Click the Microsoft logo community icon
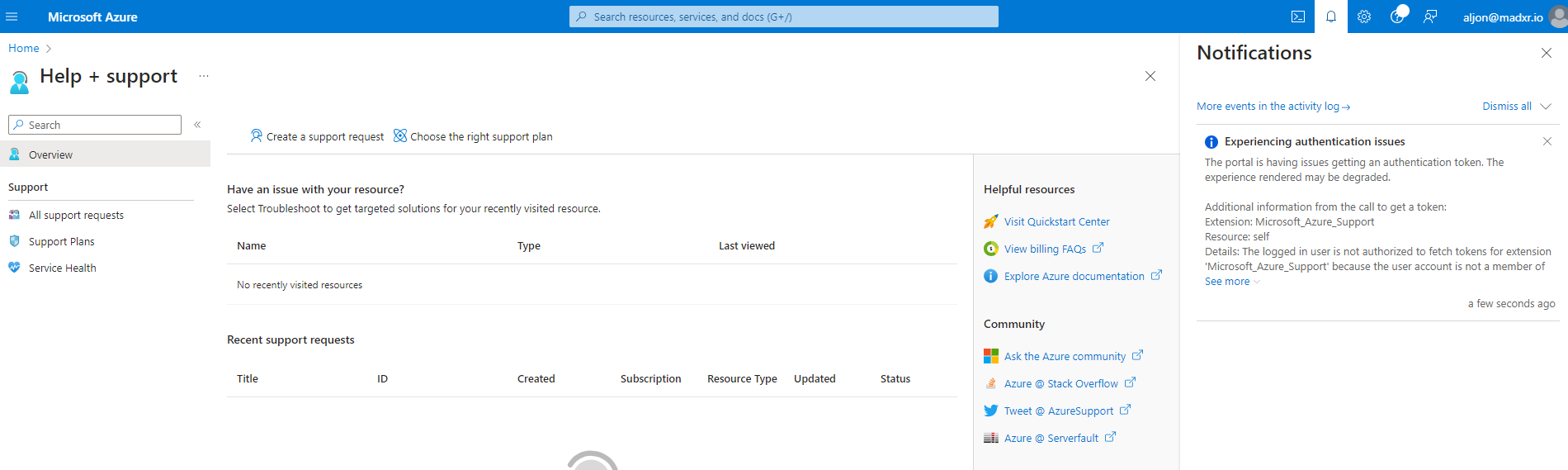The height and width of the screenshot is (470, 1568). click(991, 356)
